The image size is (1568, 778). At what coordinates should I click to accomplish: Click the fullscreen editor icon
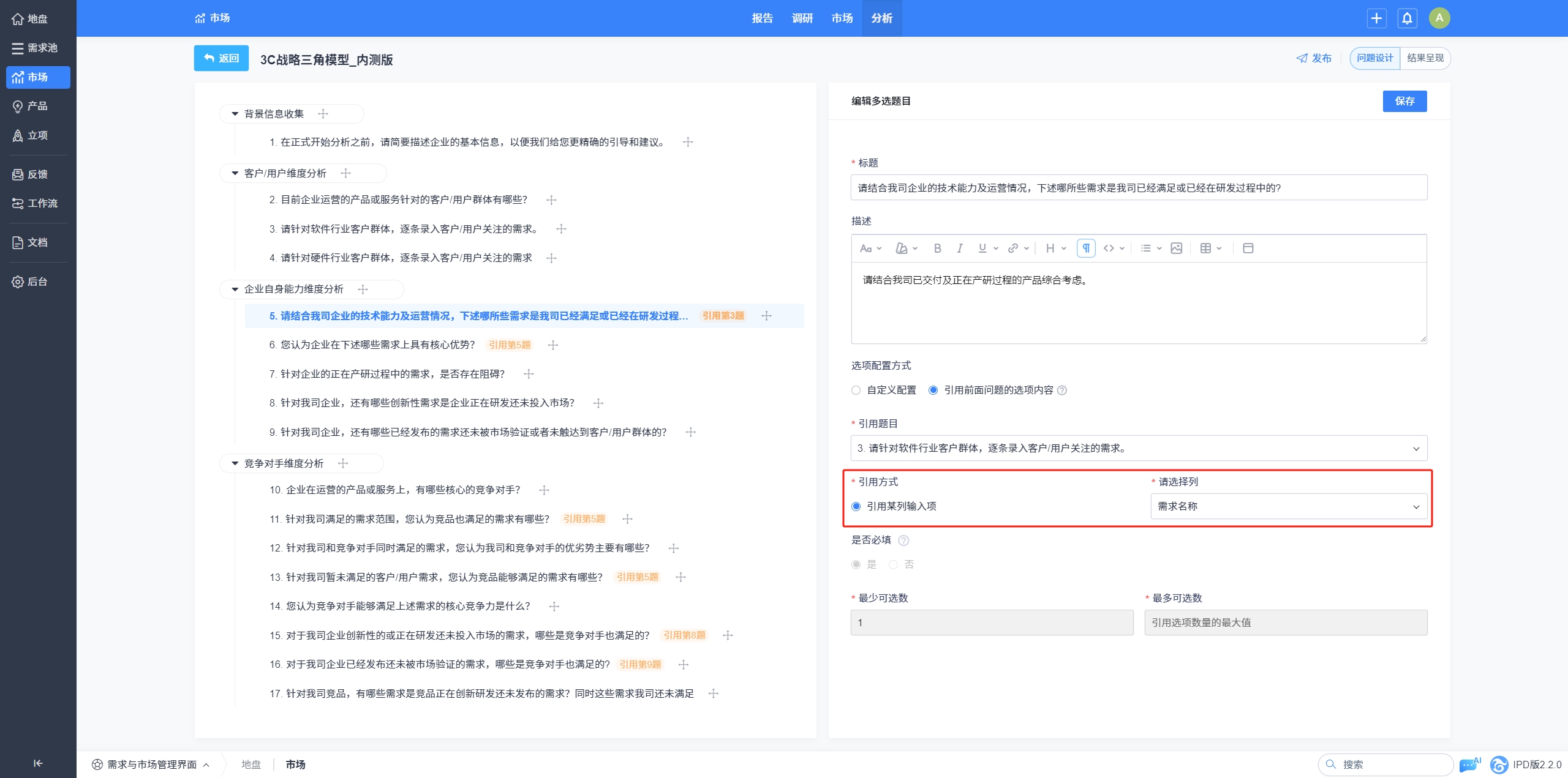pos(1248,248)
